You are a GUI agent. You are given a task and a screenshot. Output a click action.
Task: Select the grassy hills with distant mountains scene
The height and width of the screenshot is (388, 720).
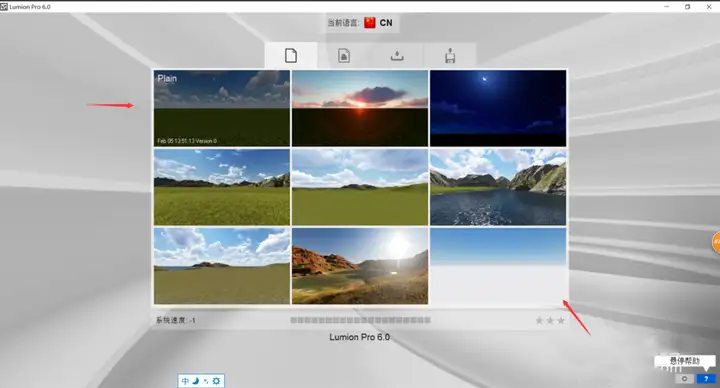point(222,187)
